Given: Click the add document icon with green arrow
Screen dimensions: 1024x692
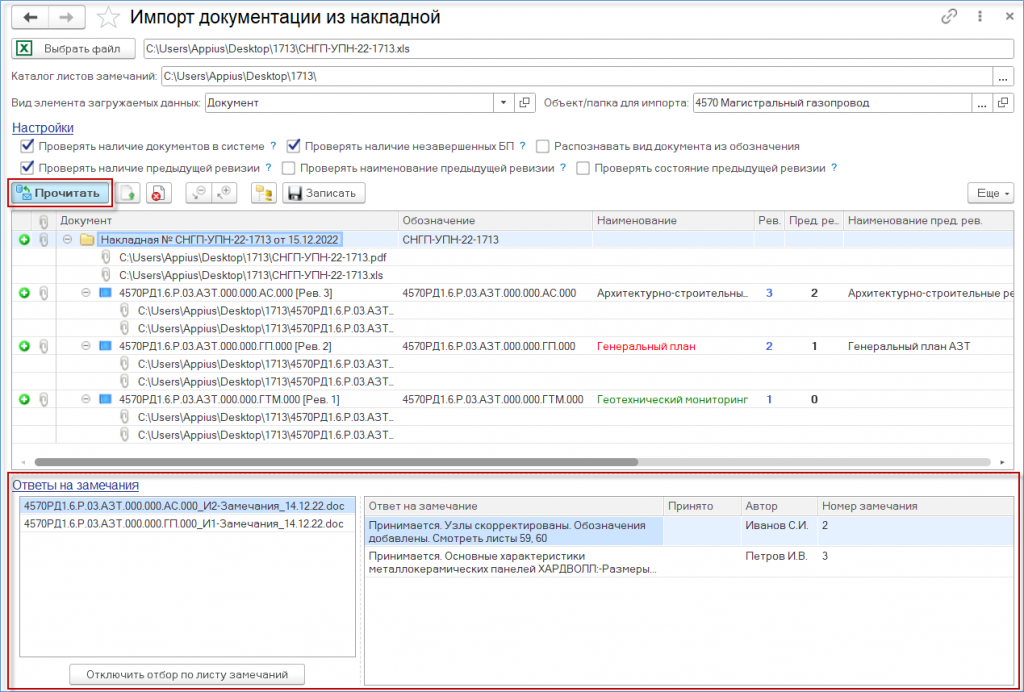Looking at the screenshot, I should 127,193.
